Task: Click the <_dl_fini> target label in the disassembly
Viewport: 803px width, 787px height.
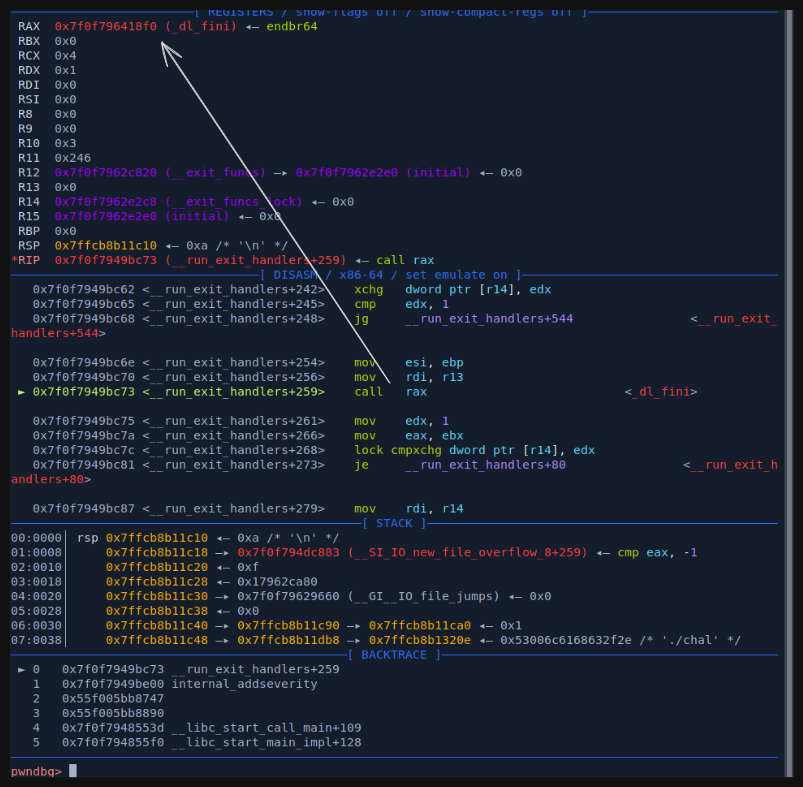Action: pos(661,392)
